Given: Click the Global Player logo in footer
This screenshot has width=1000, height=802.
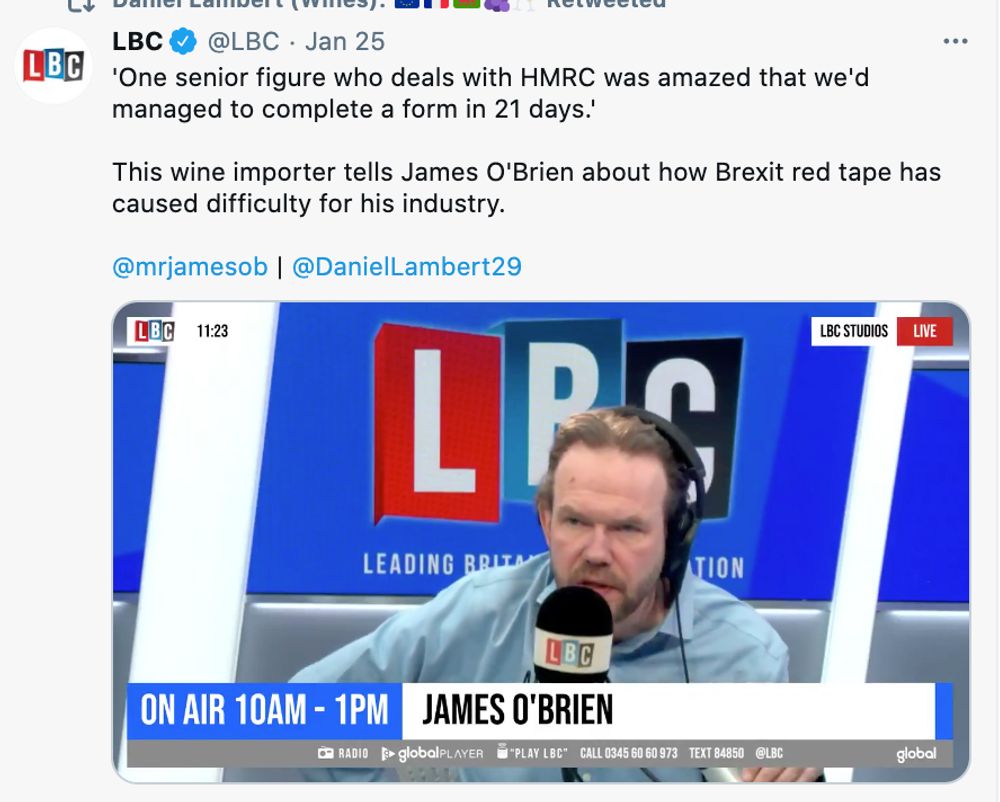Looking at the screenshot, I should pos(432,753).
